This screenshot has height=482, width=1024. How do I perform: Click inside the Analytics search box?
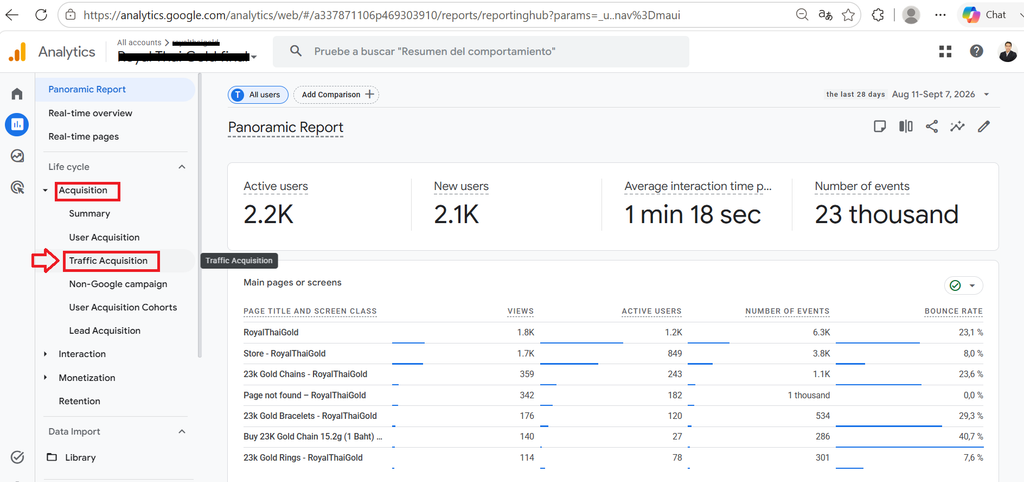(x=481, y=51)
